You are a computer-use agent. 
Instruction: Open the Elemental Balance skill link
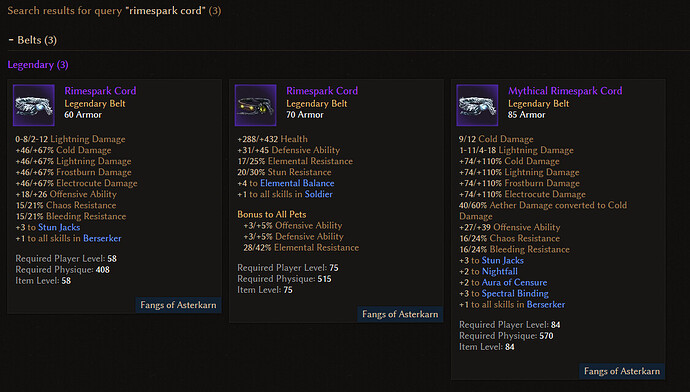[297, 183]
